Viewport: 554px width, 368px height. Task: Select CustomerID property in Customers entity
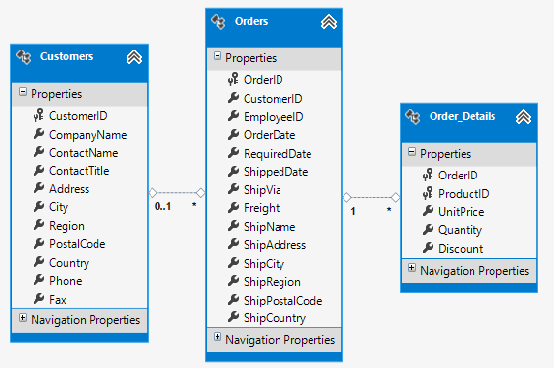[x=78, y=116]
